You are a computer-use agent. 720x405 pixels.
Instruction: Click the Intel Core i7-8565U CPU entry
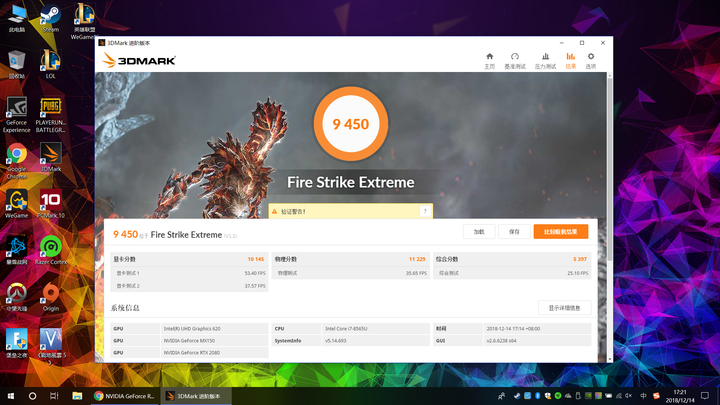click(346, 329)
